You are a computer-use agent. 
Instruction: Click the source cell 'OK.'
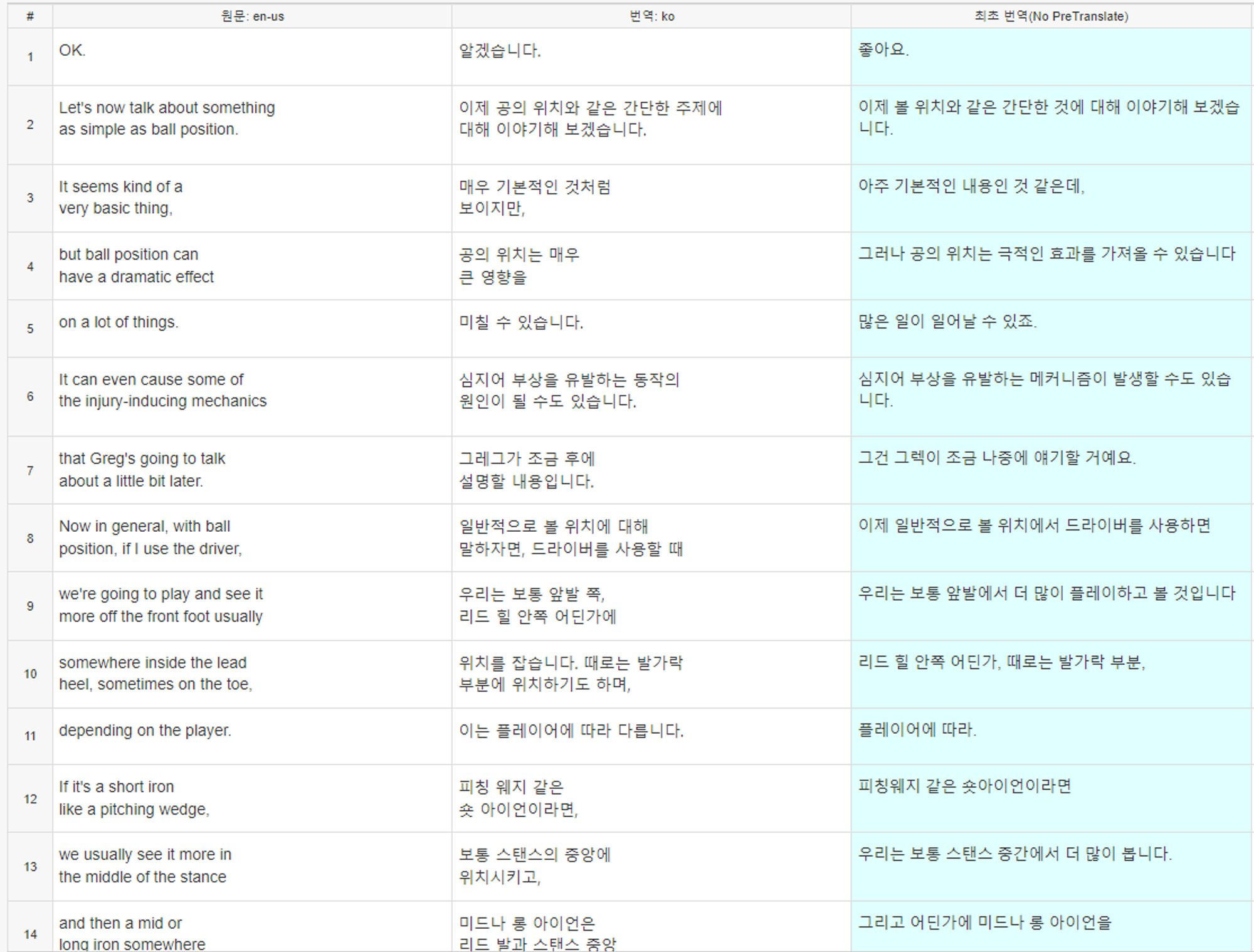coord(73,50)
